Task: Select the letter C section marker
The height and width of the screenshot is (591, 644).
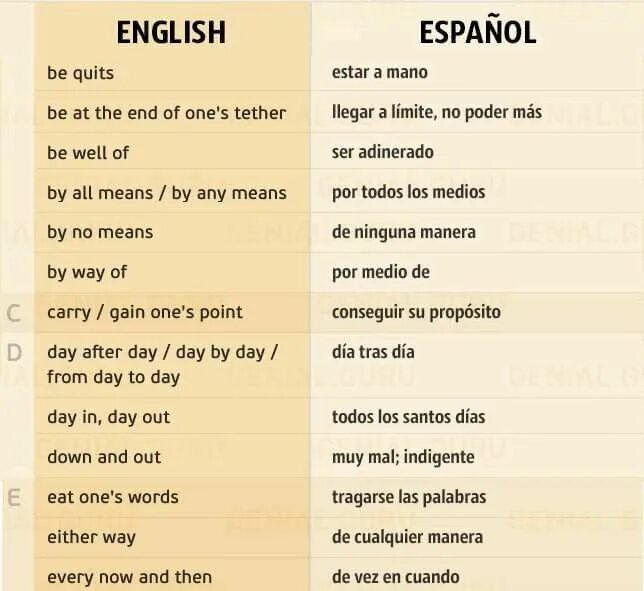Action: pyautogui.click(x=14, y=313)
